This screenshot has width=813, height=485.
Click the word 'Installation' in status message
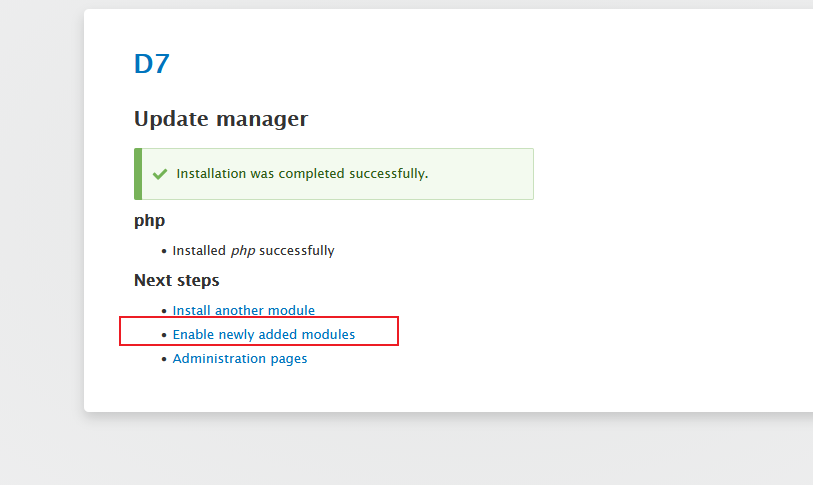[x=211, y=174]
